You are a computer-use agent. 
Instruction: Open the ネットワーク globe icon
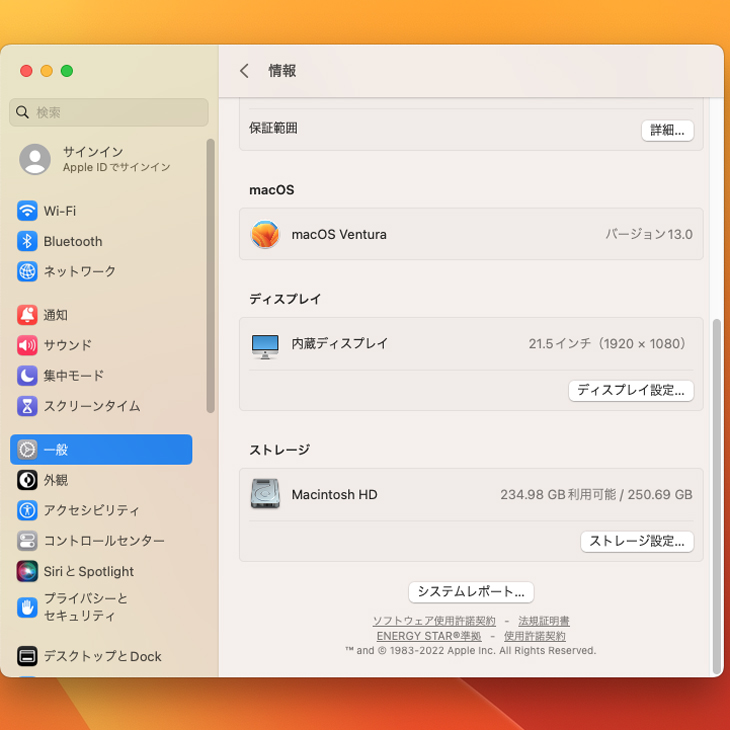[27, 271]
